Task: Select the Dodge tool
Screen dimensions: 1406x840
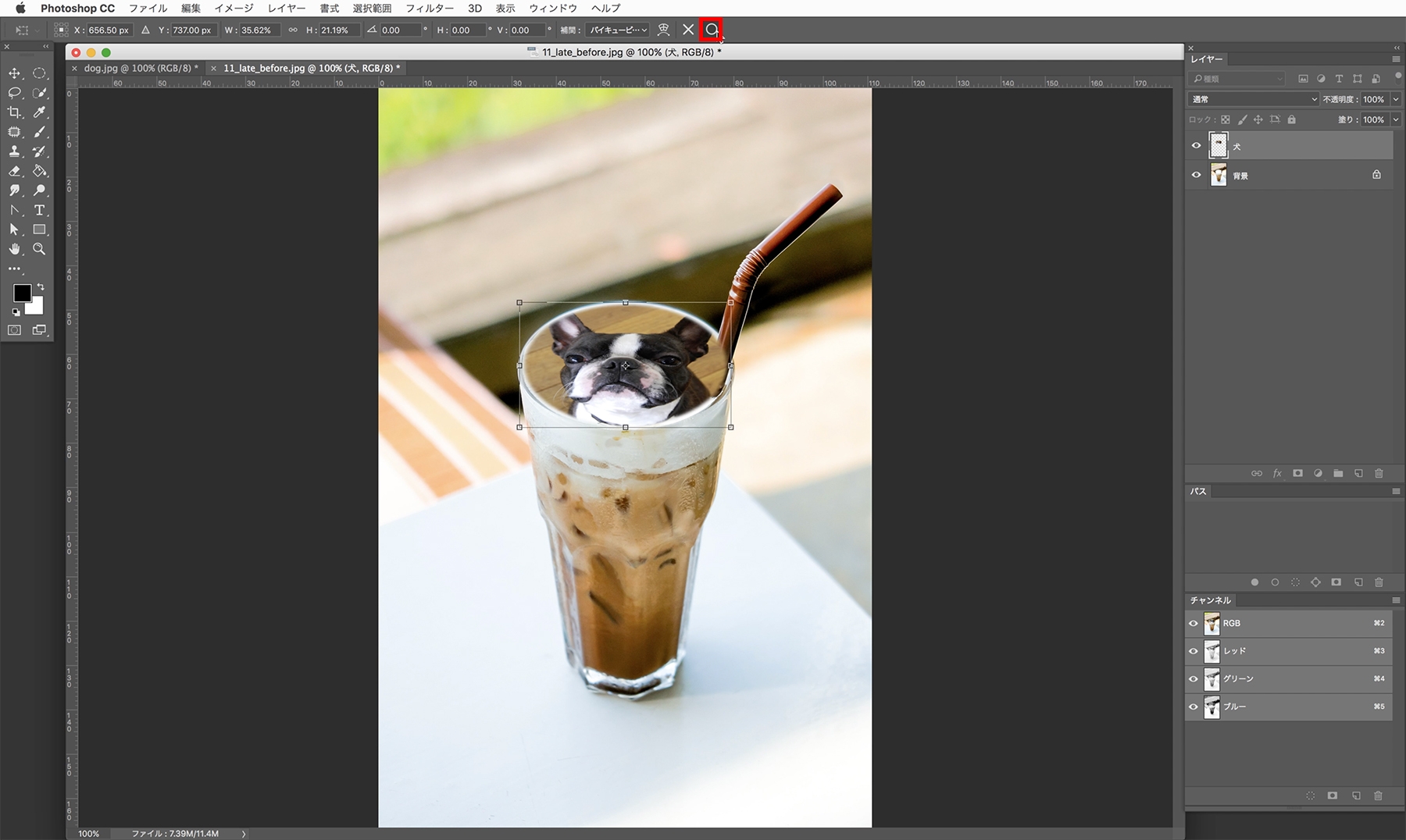Action: [x=39, y=190]
